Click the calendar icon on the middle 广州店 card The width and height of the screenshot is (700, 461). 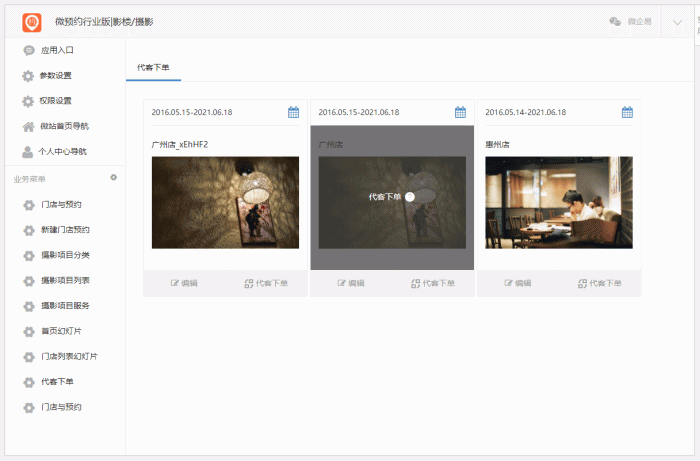(x=460, y=112)
